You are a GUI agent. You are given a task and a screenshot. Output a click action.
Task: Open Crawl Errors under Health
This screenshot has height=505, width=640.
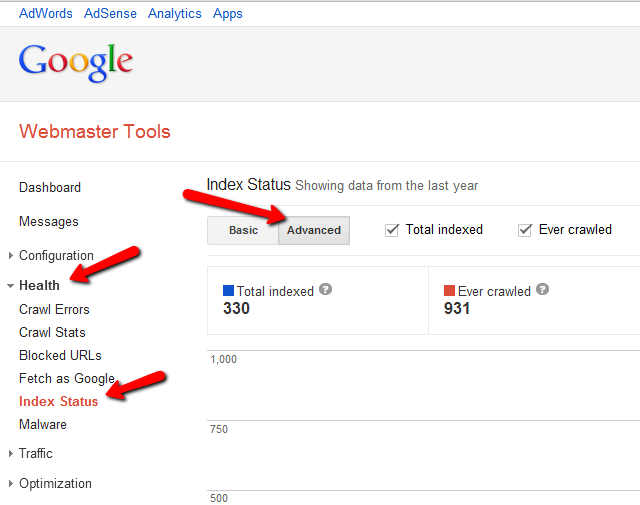coord(54,309)
